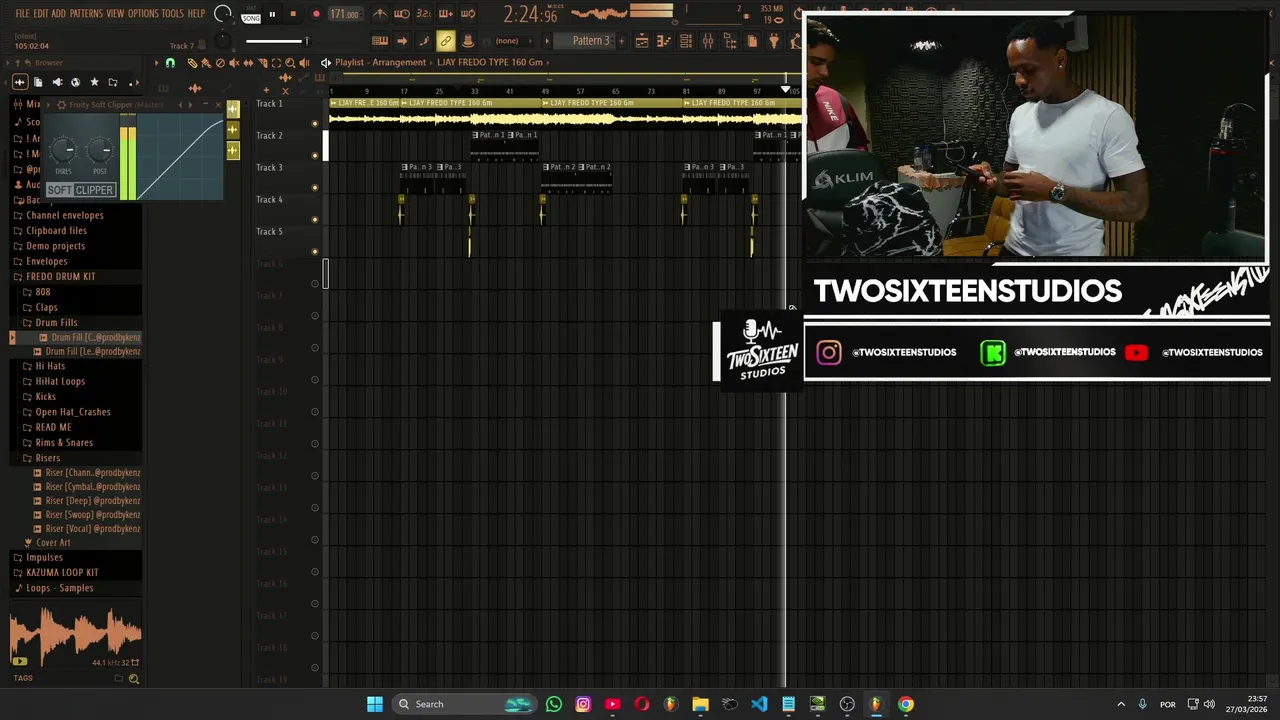Select the draw pencil tool
Screen dimensions: 1280x720
tap(192, 63)
